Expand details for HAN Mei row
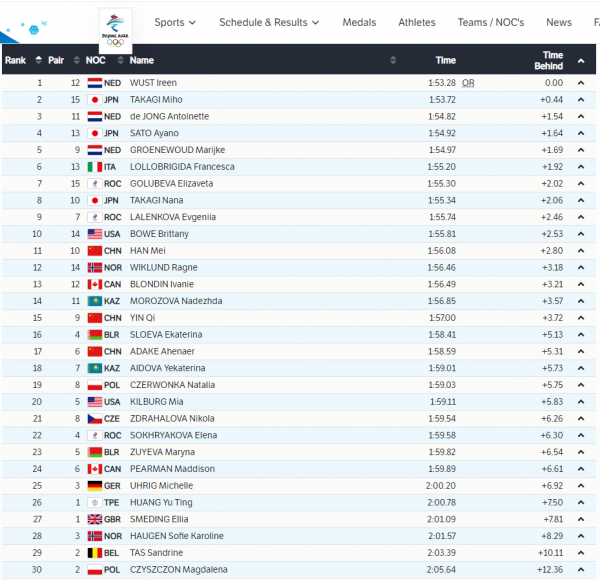The height and width of the screenshot is (581, 600). coord(581,251)
